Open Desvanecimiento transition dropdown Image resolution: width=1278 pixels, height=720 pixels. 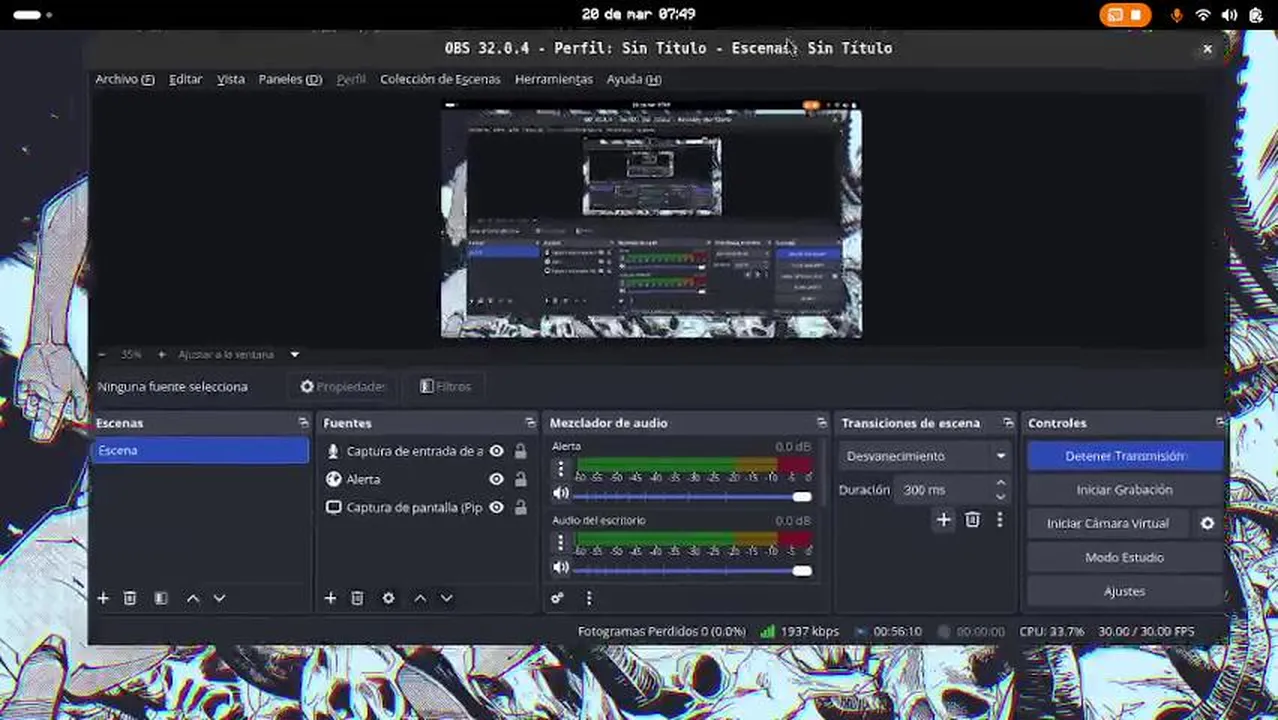(925, 456)
